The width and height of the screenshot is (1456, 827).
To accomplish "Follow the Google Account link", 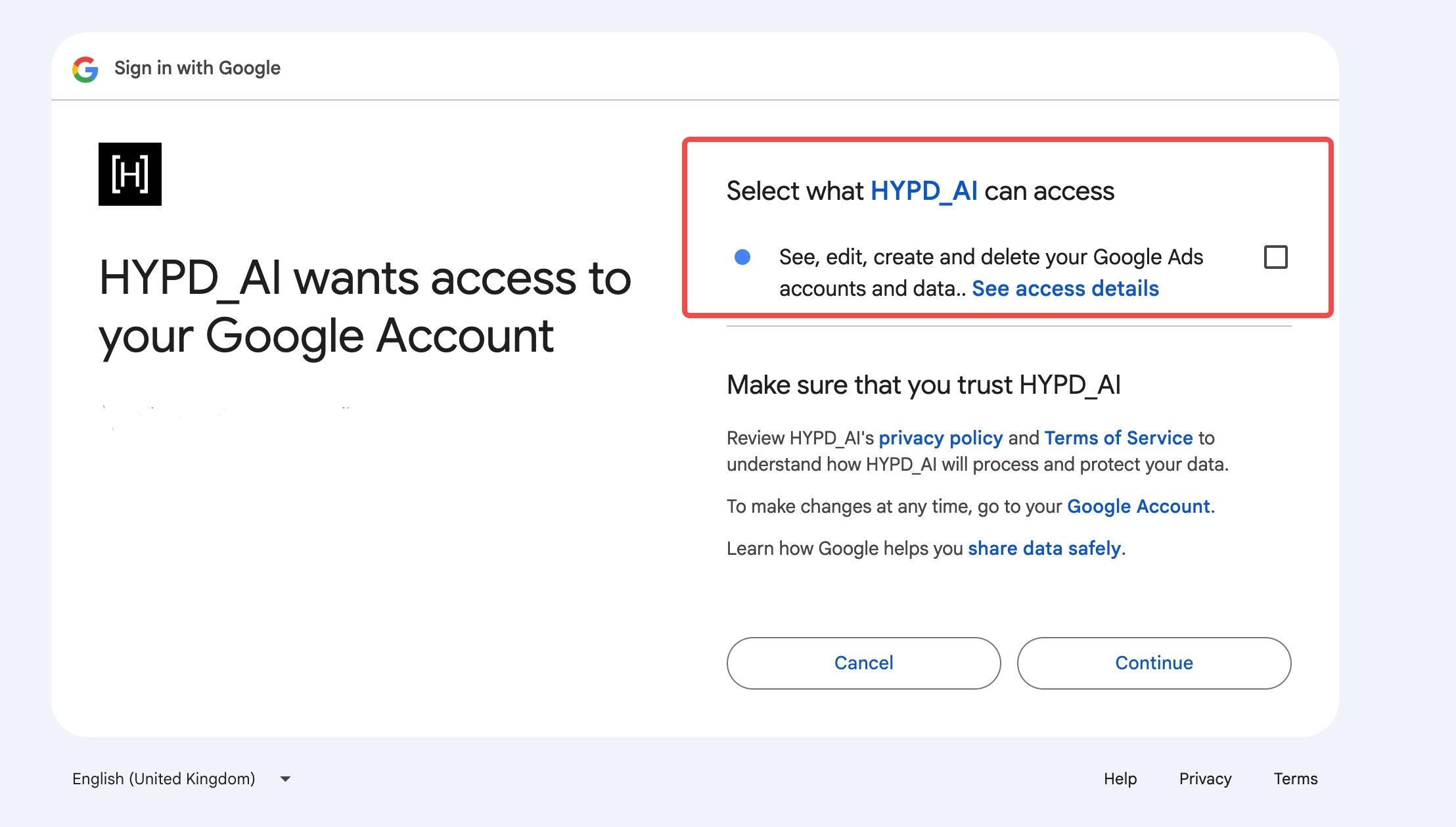I will [x=1139, y=506].
